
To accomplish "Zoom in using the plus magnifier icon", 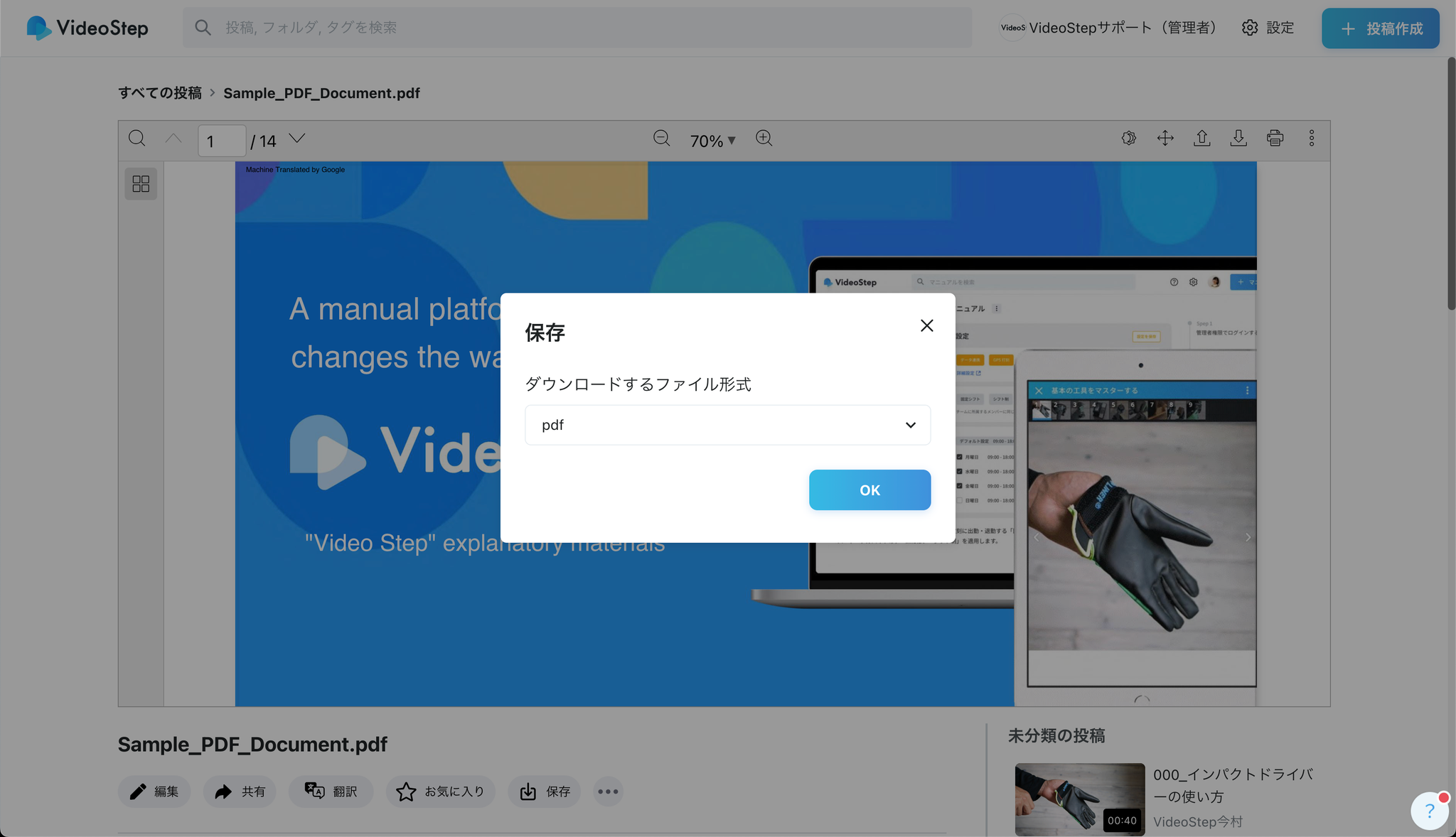I will [764, 139].
